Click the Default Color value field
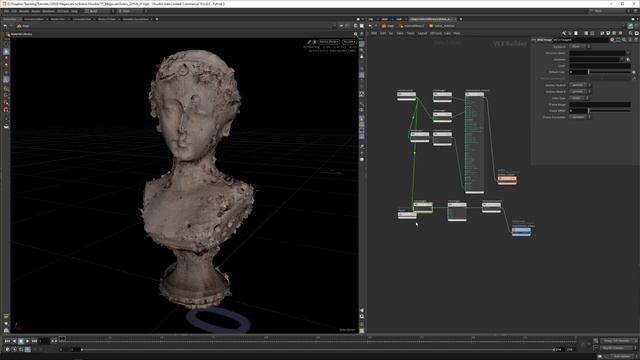The image size is (640, 360). pyautogui.click(x=578, y=72)
